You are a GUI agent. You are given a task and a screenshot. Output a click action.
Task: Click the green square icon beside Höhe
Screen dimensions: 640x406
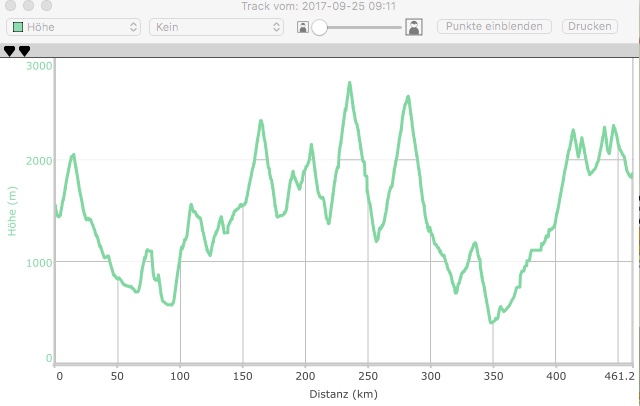17,27
